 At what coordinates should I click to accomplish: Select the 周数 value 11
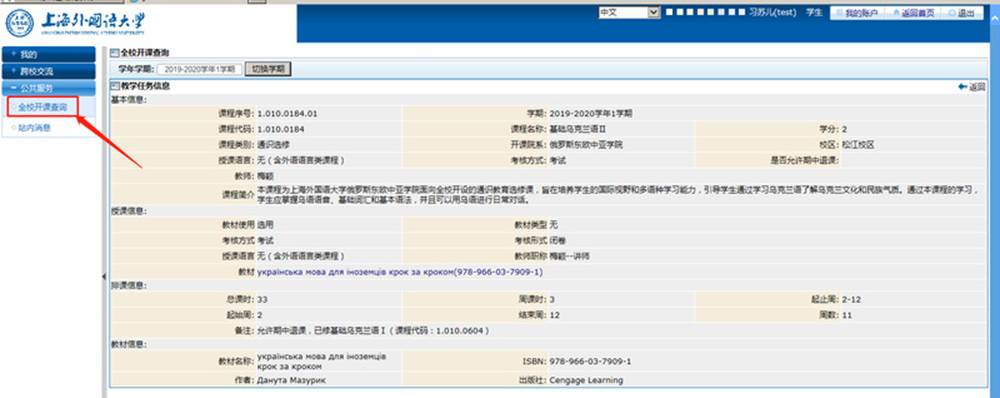846,315
